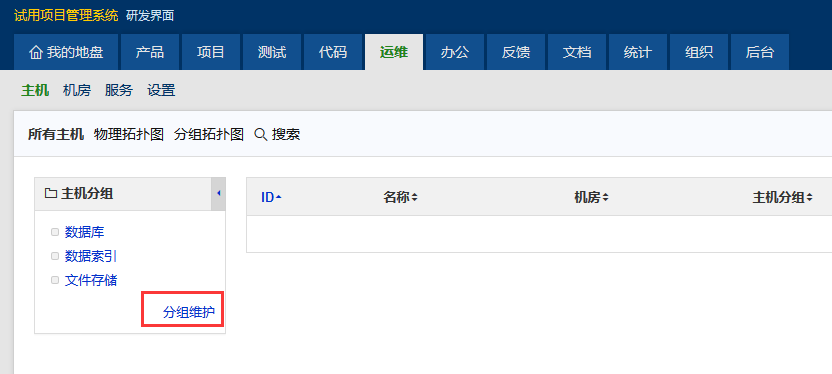Click the 主机分组 panel heading text
The height and width of the screenshot is (374, 832).
[x=87, y=194]
